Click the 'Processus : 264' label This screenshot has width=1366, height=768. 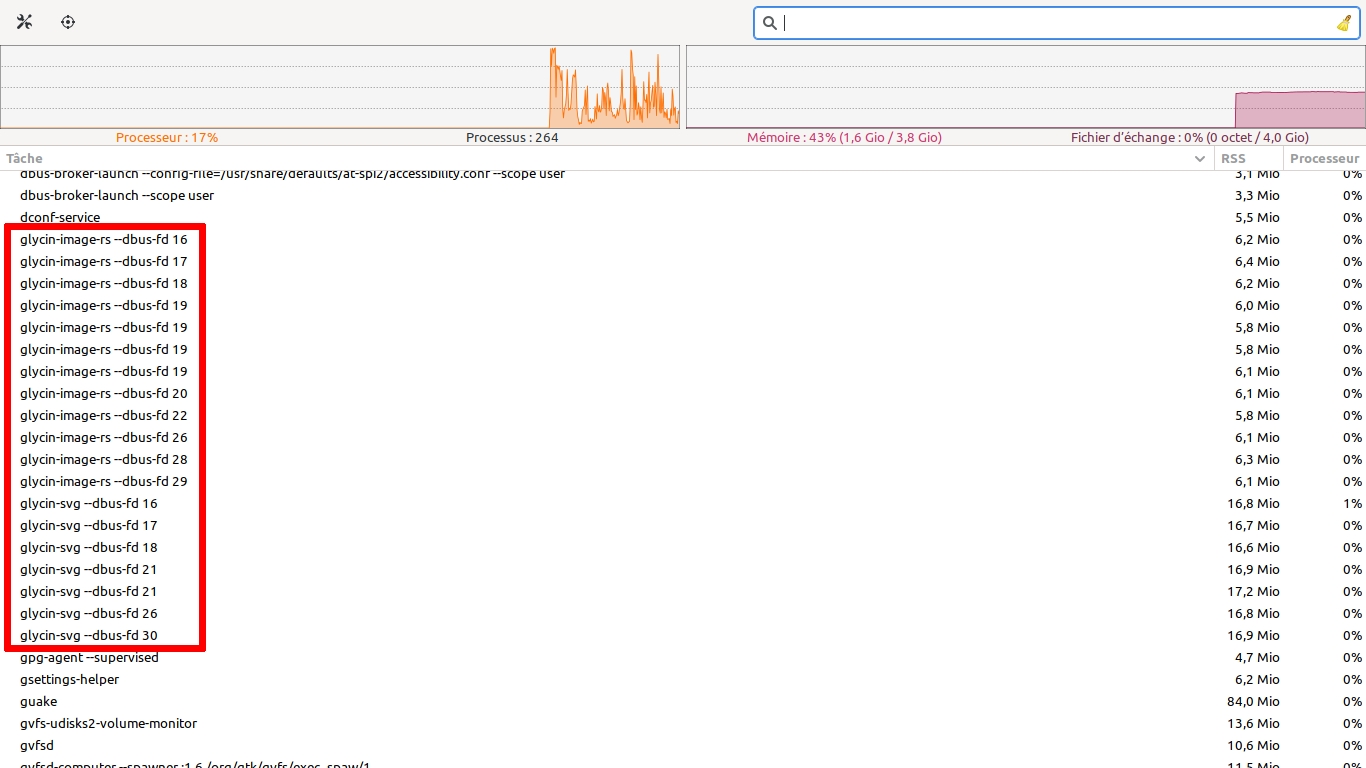[512, 137]
